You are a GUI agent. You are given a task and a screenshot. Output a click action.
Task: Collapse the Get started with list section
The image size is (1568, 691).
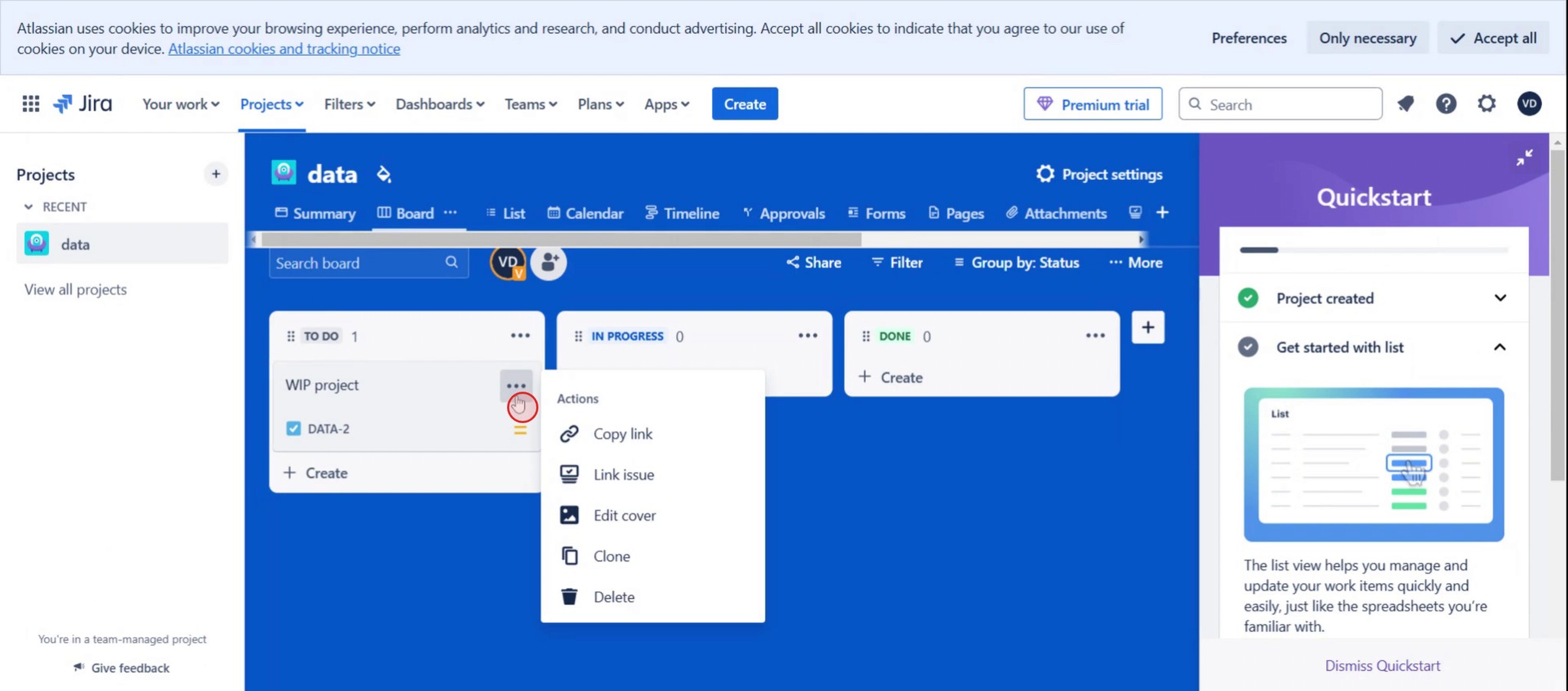[1500, 347]
